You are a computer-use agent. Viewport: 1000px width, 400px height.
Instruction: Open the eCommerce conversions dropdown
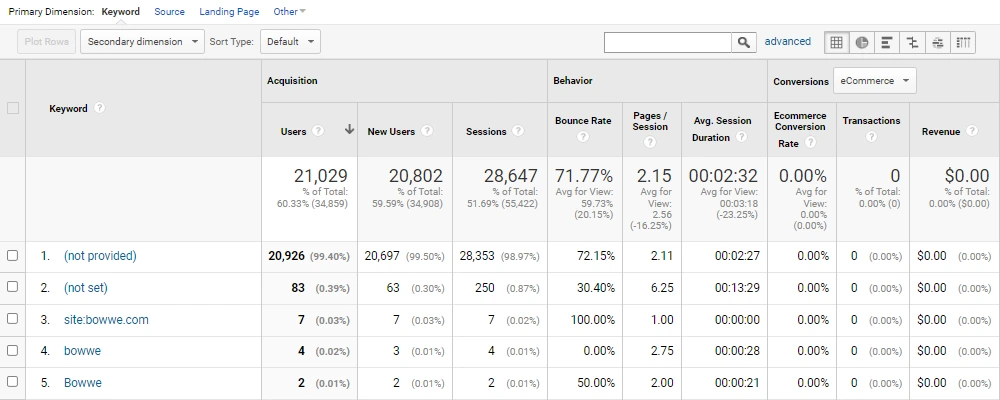874,81
